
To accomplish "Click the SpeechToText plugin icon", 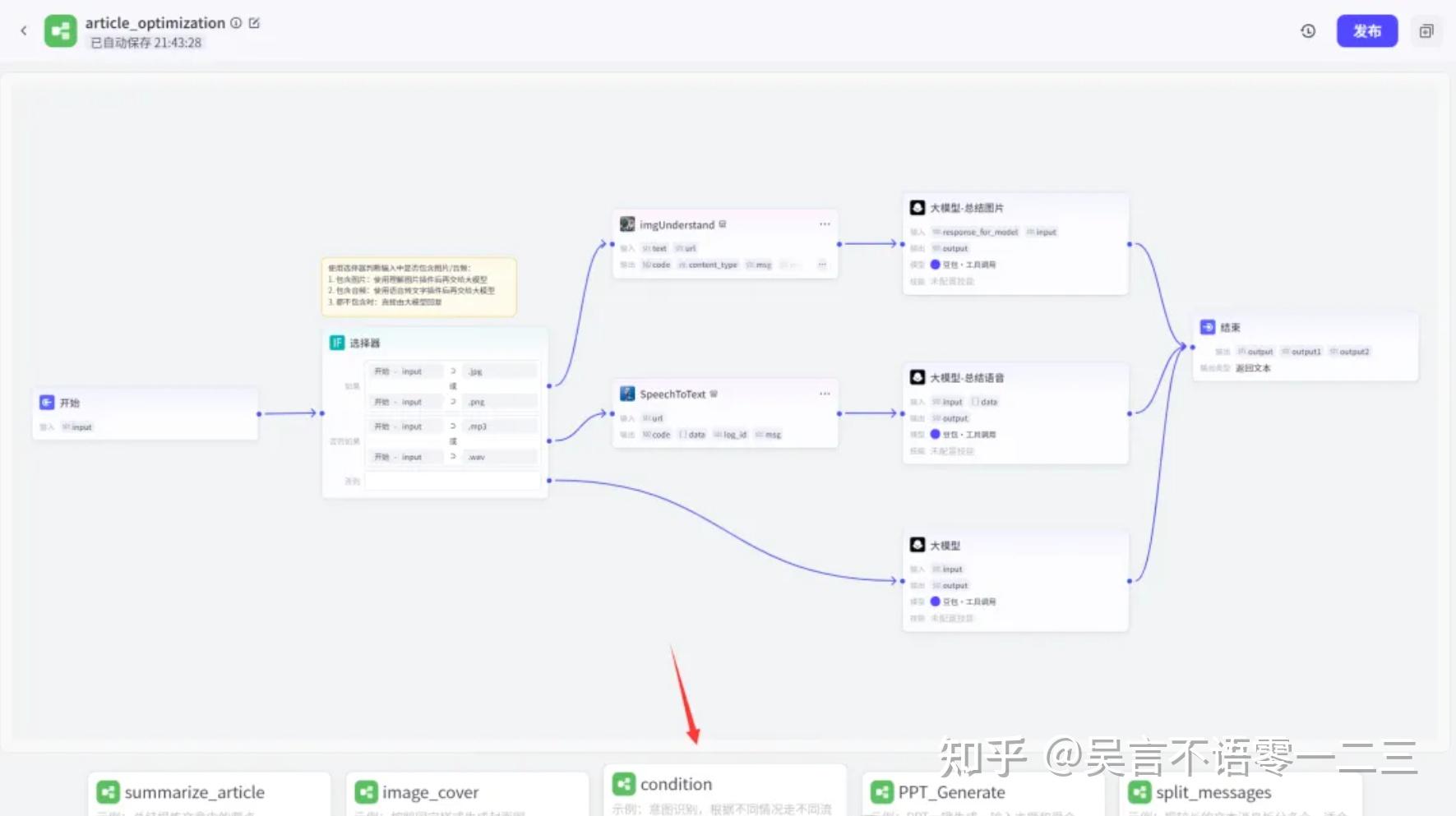I will point(627,394).
